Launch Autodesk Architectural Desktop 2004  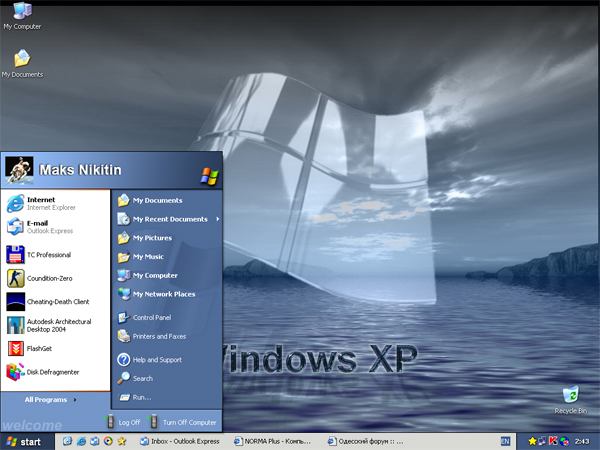tap(55, 325)
